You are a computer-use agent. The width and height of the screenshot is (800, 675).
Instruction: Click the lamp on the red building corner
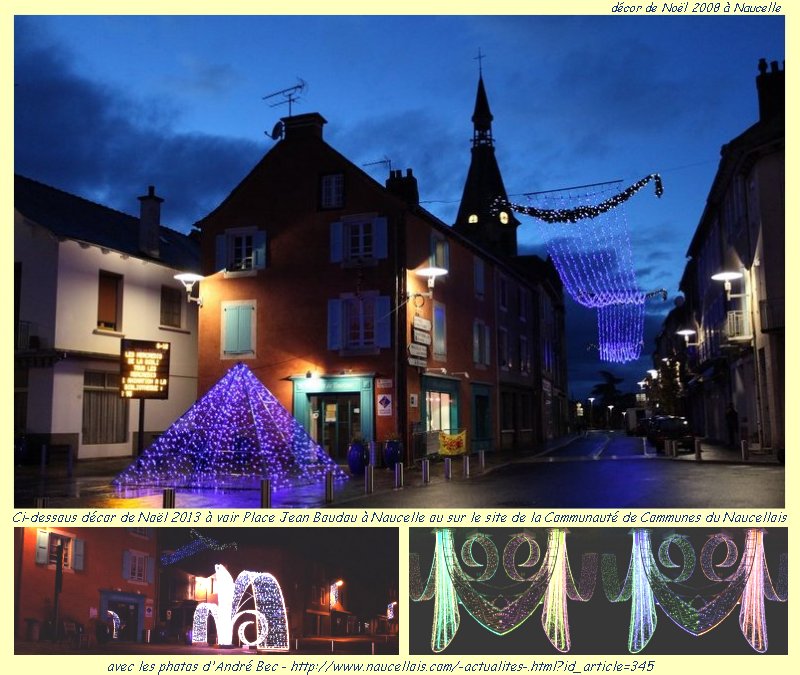(x=431, y=273)
